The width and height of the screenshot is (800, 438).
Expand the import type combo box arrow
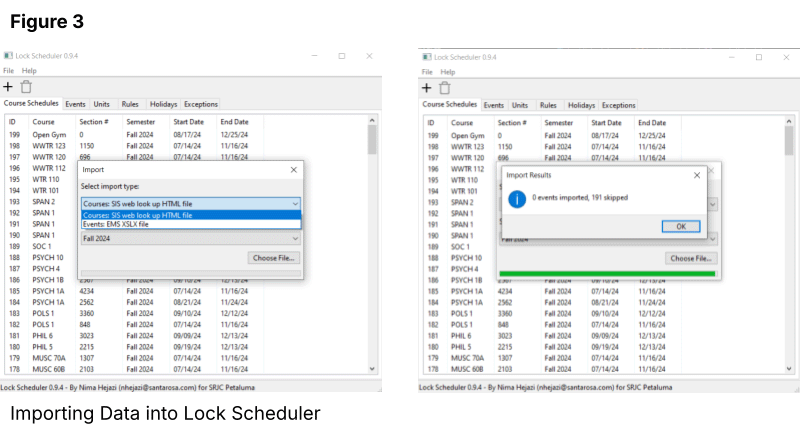pyautogui.click(x=295, y=203)
